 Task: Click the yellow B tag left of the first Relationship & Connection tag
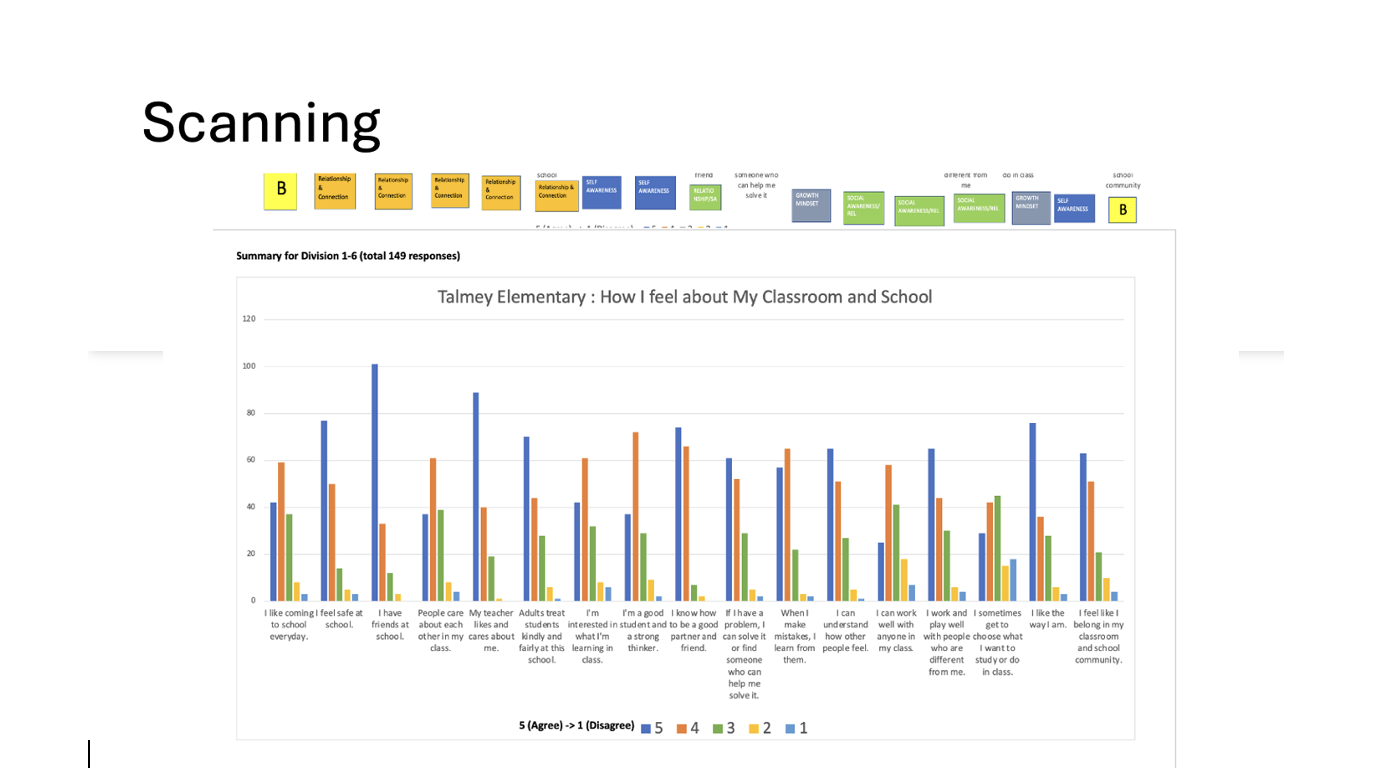pyautogui.click(x=280, y=190)
